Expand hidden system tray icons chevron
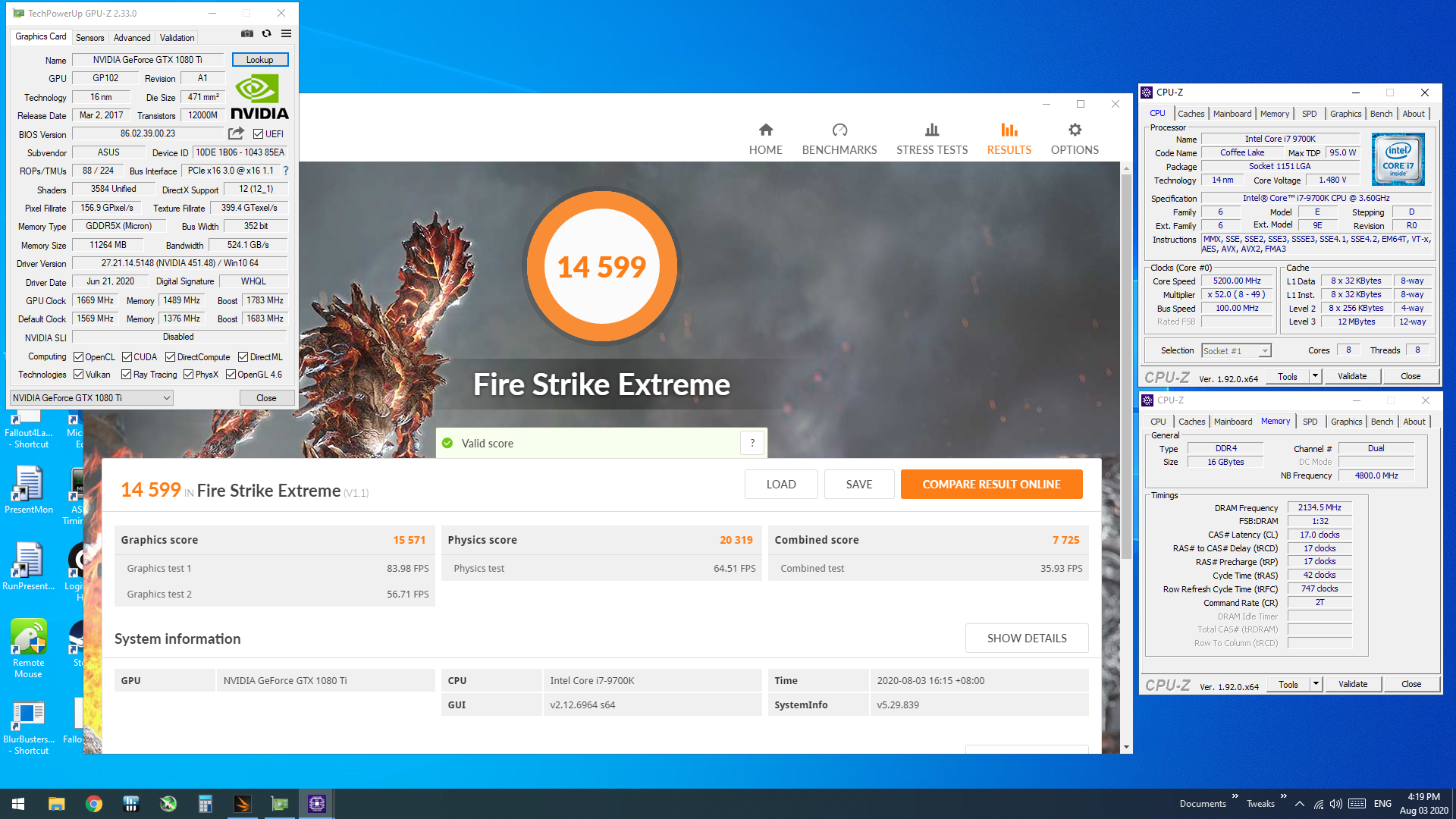The height and width of the screenshot is (819, 1456). pos(1300,804)
